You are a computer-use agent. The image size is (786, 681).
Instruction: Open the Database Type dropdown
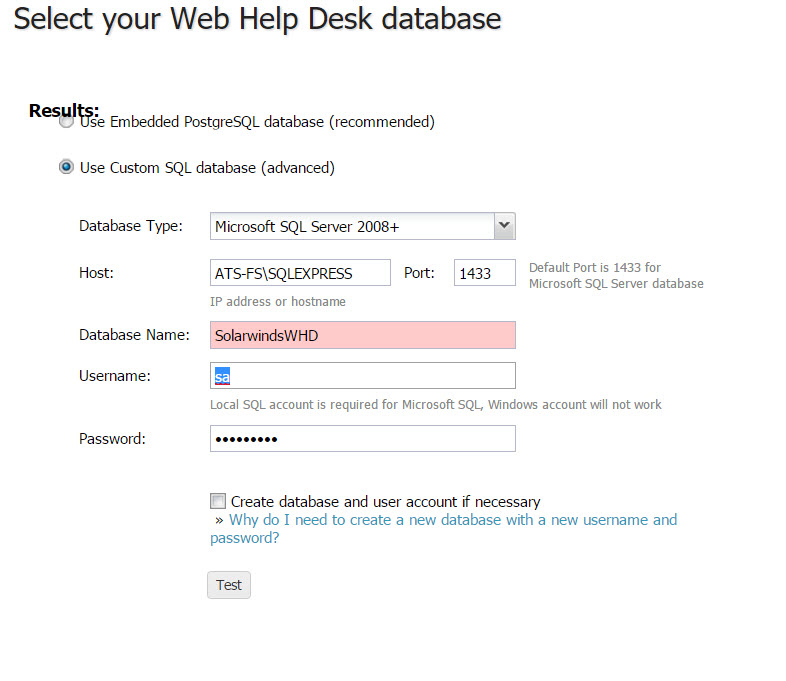(x=362, y=226)
